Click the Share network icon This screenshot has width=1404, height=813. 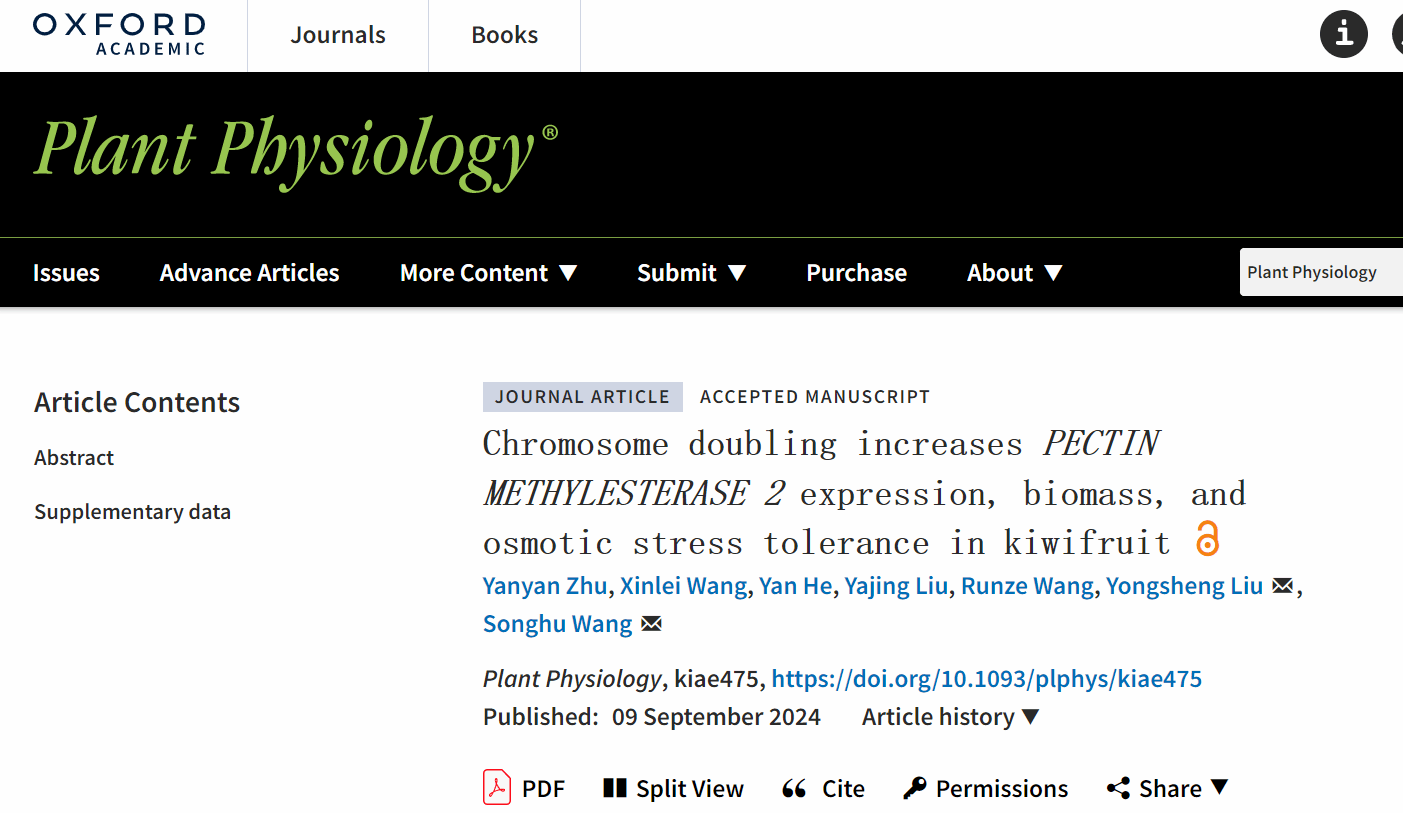tap(1118, 789)
